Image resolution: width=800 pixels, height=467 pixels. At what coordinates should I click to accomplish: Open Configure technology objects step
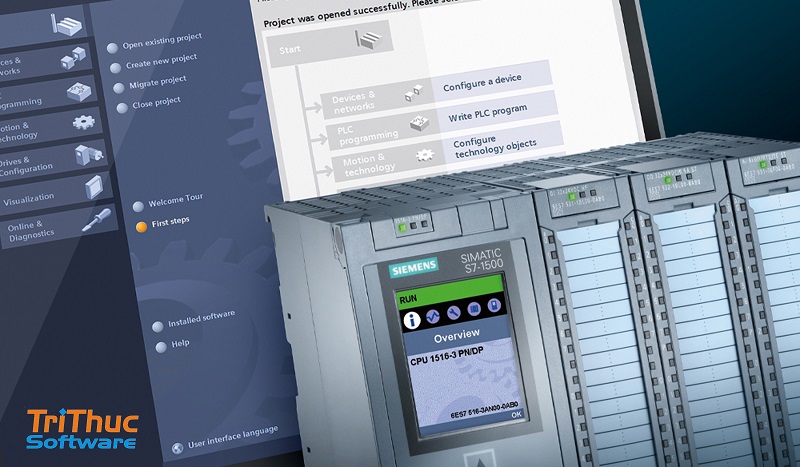pos(494,148)
